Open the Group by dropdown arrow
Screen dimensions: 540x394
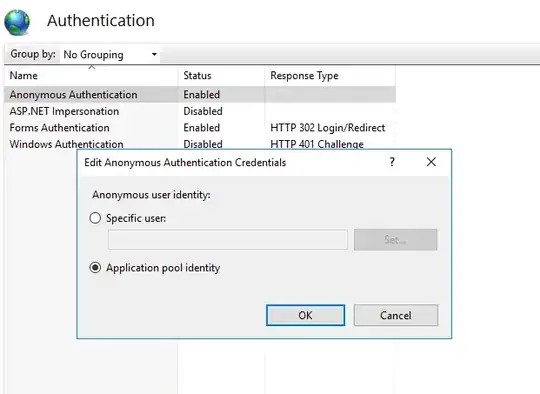(154, 54)
